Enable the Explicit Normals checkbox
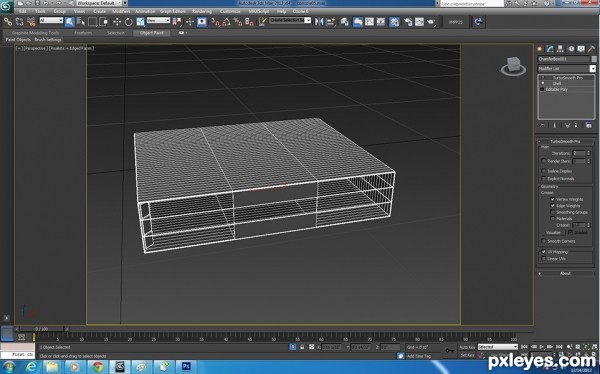 pos(543,179)
